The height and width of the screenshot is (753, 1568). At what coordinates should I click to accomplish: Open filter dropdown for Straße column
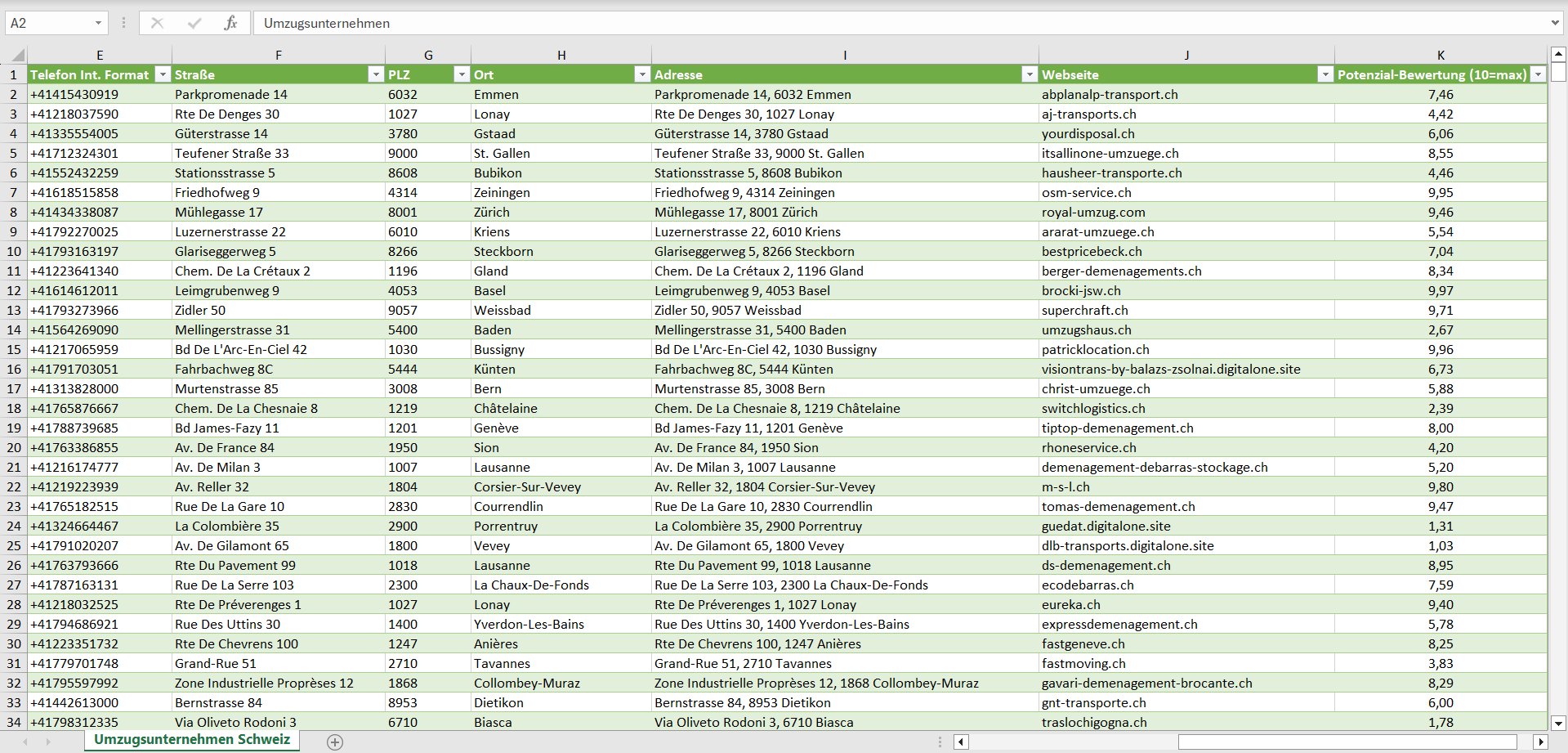(x=376, y=74)
